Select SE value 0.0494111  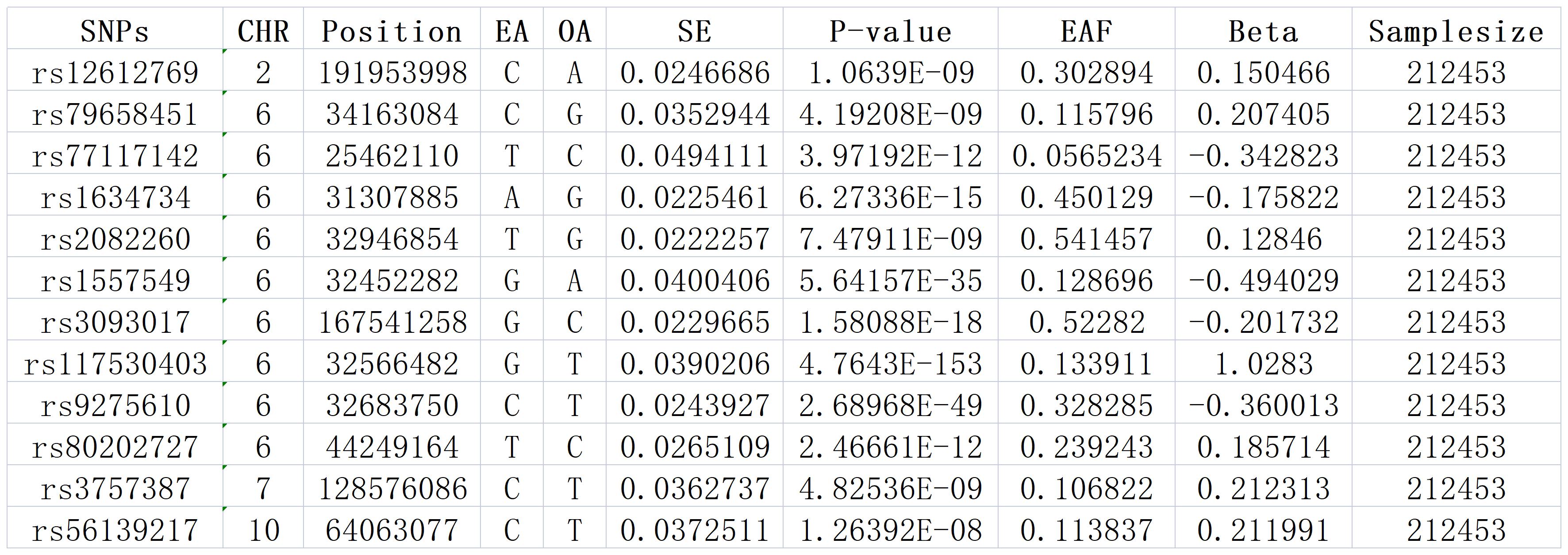coord(695,155)
